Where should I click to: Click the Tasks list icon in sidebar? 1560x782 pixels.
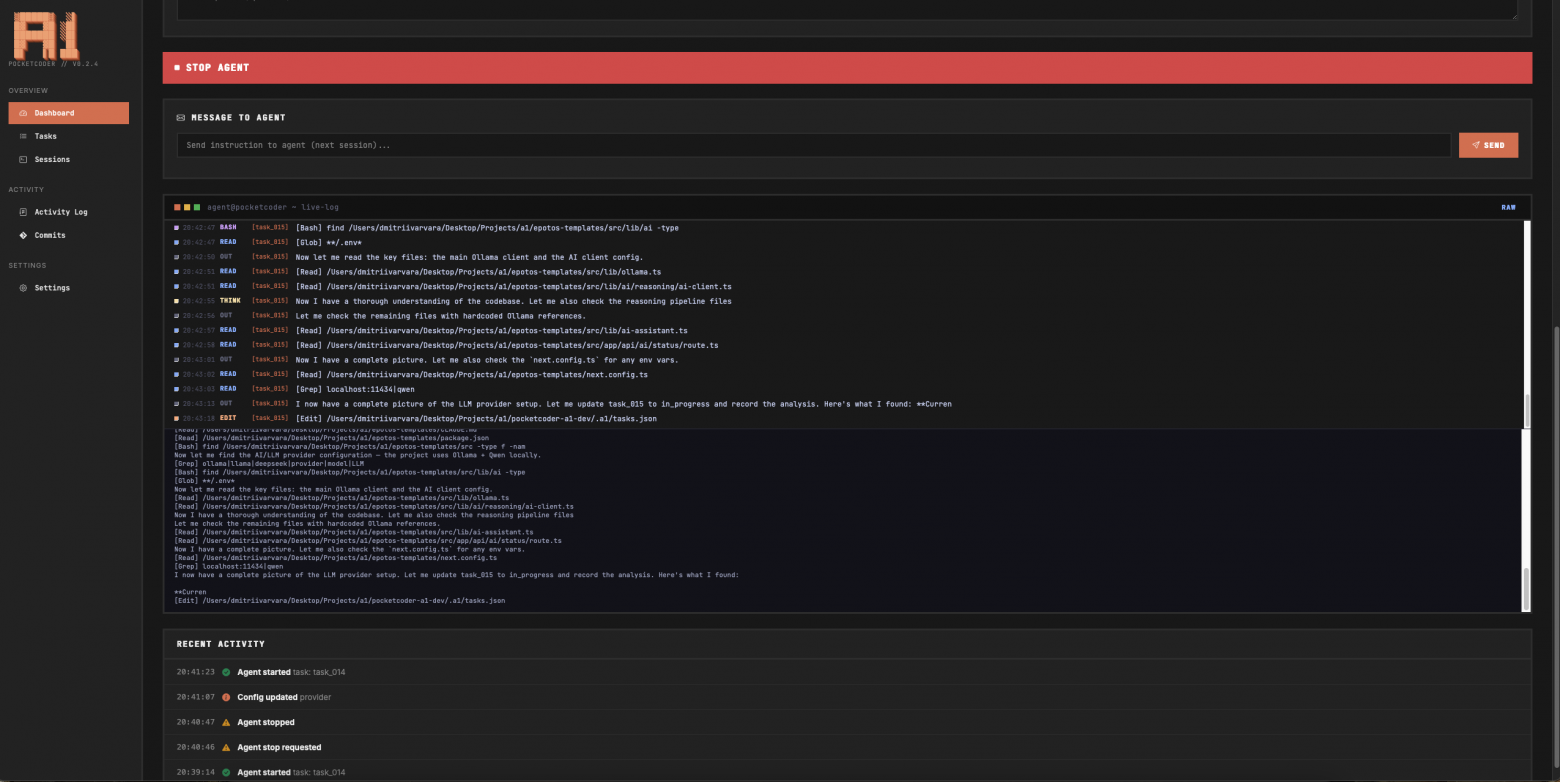23,136
